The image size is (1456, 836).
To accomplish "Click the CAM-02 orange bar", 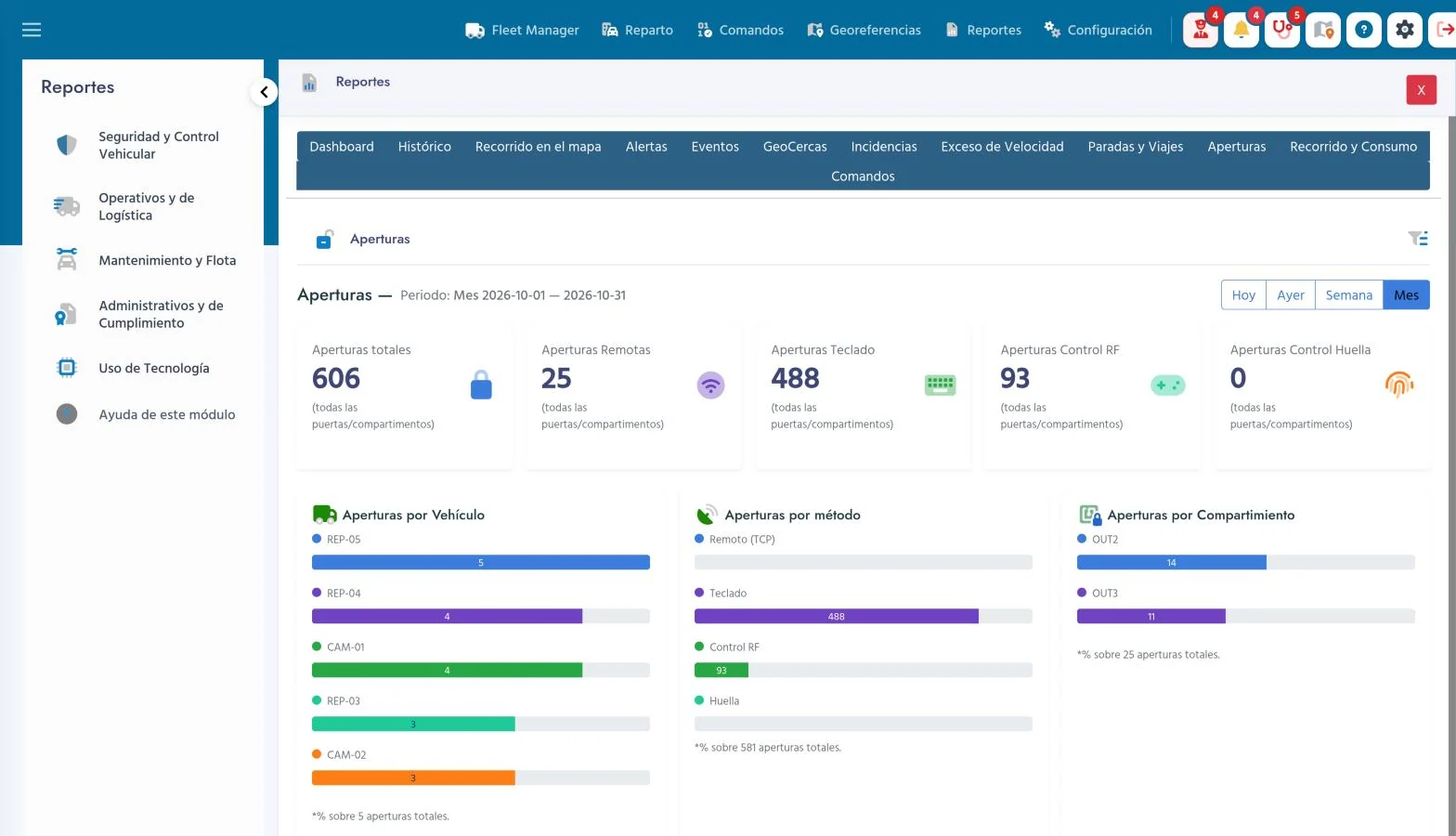I will point(413,778).
